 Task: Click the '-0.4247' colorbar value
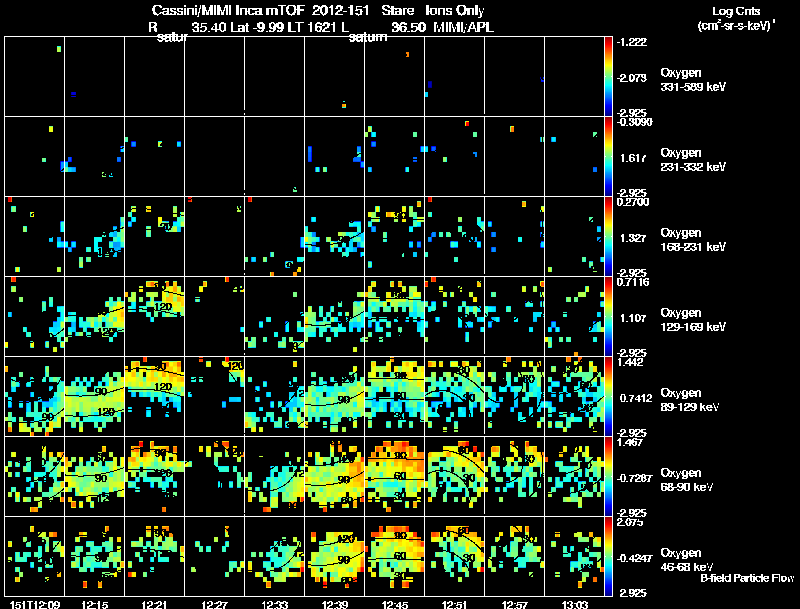(634, 558)
